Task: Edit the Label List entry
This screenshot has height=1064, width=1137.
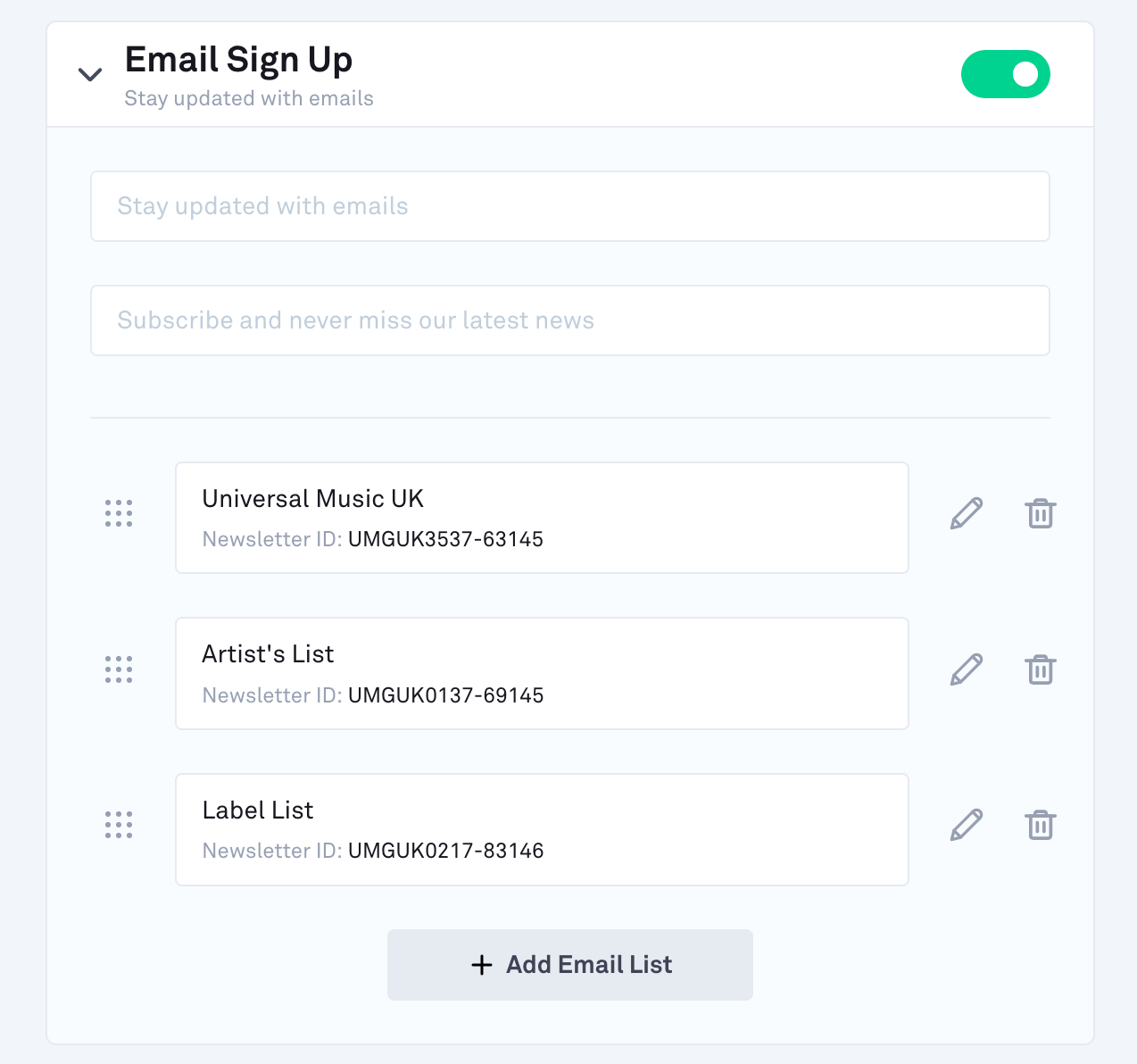Action: [x=967, y=826]
